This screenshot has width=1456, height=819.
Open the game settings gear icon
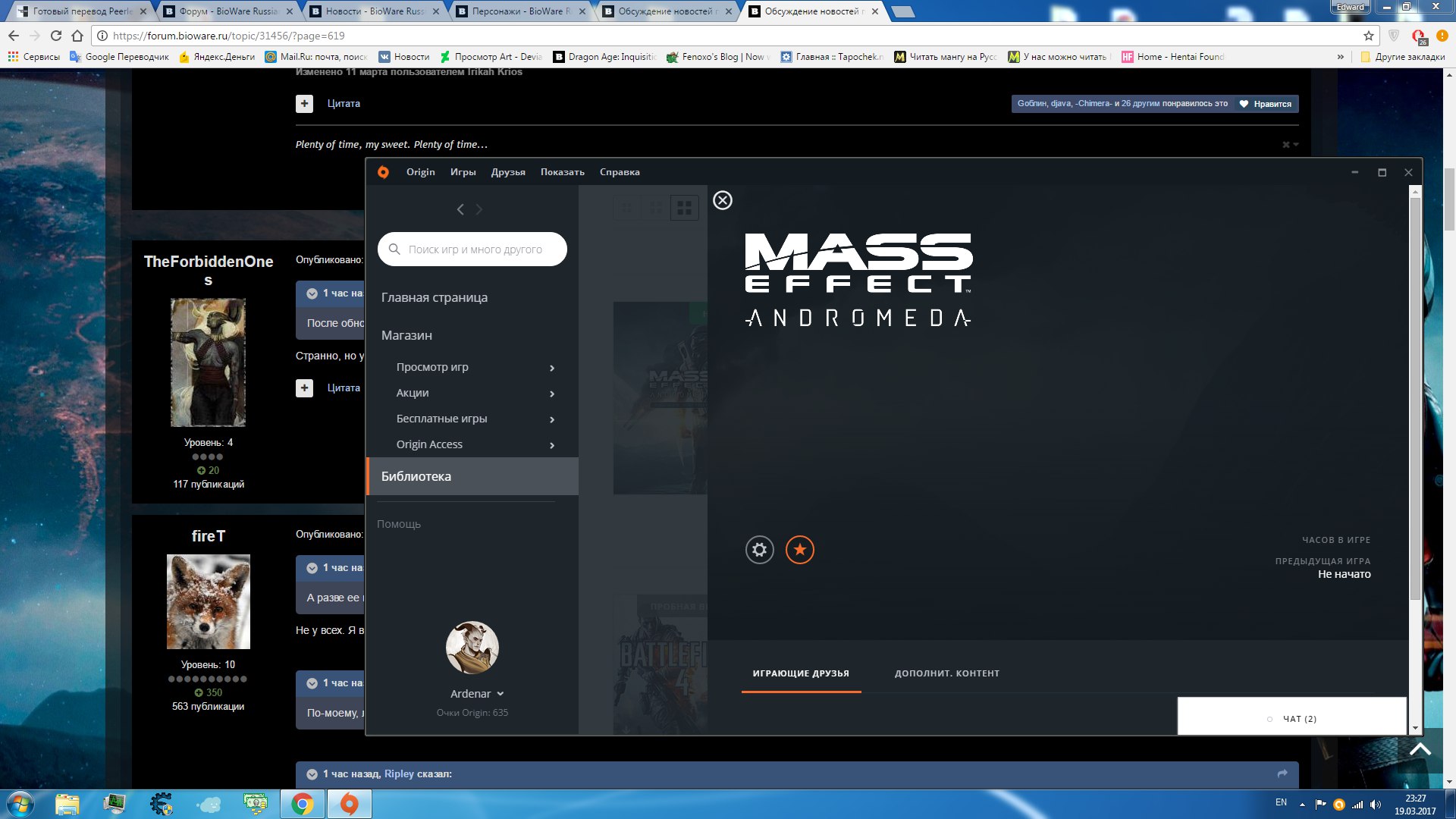(759, 550)
